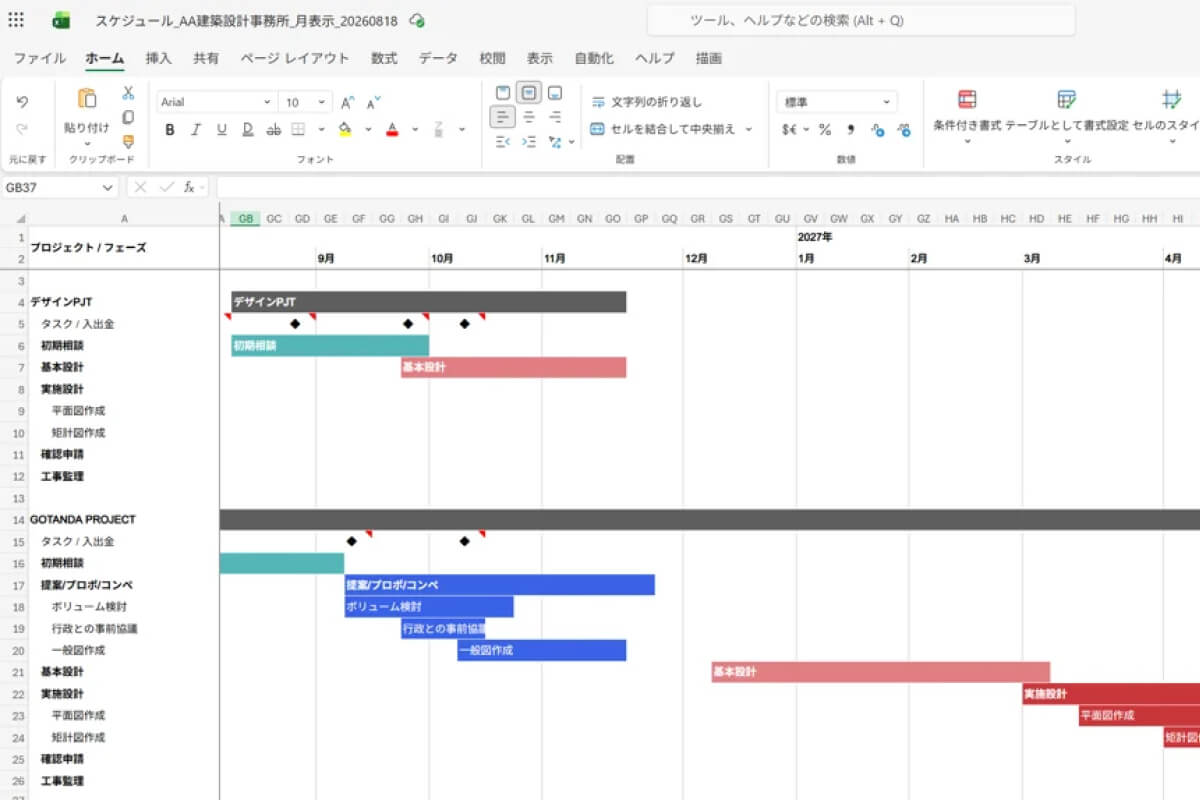Viewport: 1200px width, 800px height.
Task: Toggle Middle align
Action: [x=529, y=93]
